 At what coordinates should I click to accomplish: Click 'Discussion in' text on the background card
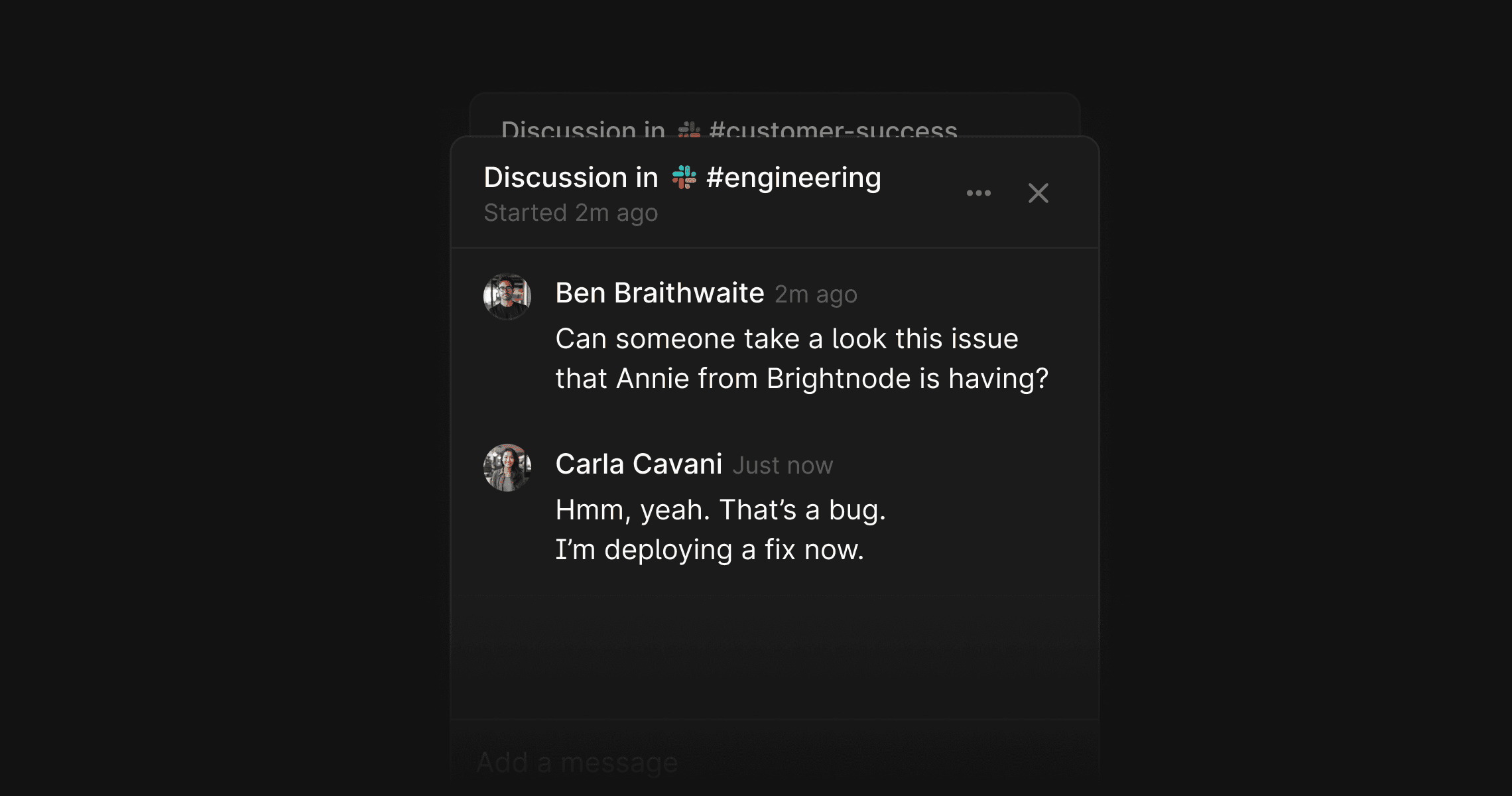tap(582, 129)
